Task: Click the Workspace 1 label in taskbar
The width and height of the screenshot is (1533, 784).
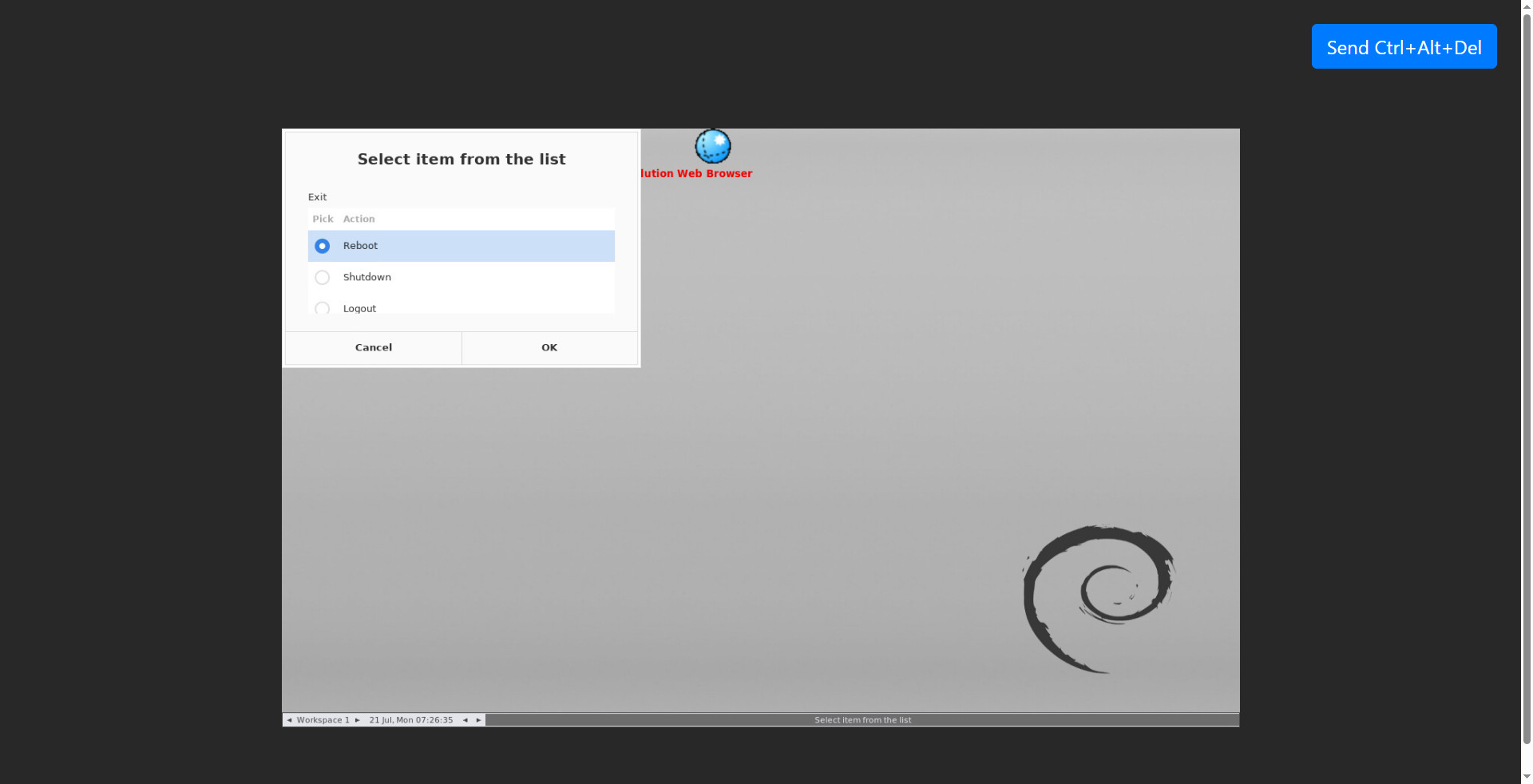Action: [323, 720]
